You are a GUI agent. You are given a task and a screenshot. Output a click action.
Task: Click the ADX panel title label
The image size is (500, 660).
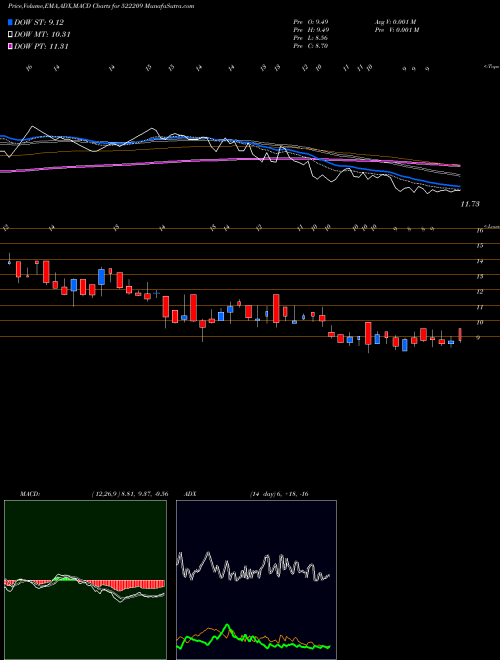(x=190, y=494)
